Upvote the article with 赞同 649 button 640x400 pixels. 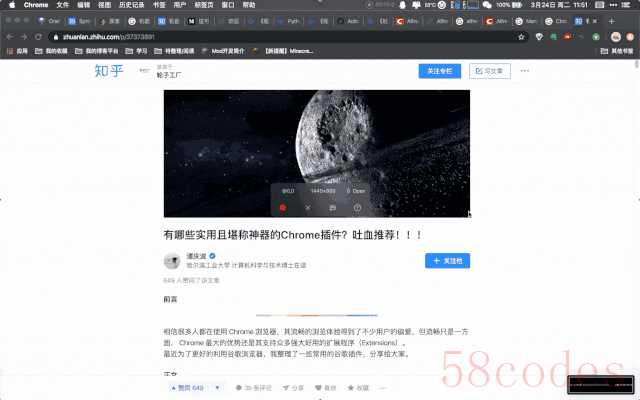pos(186,387)
